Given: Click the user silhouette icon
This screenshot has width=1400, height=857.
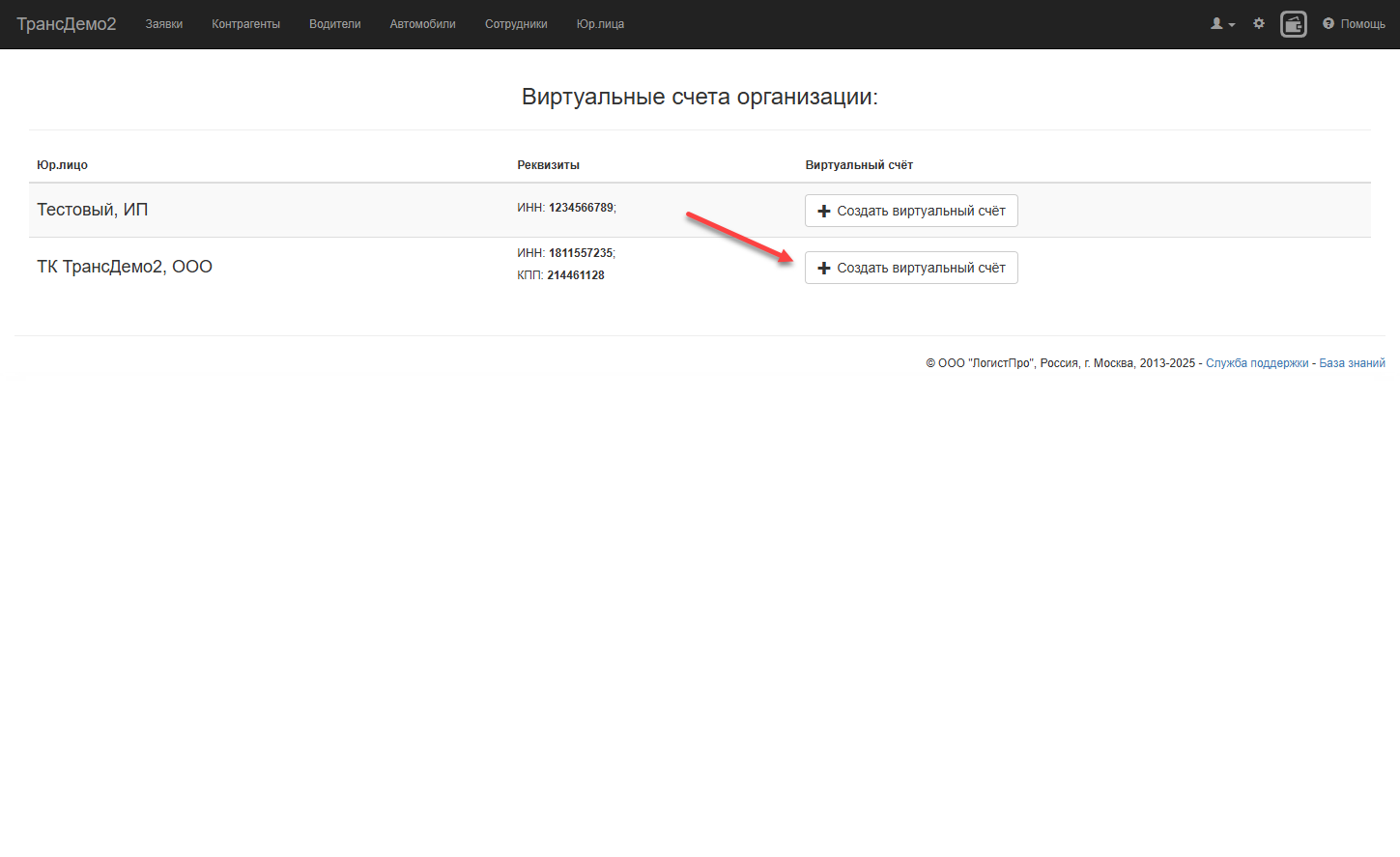Looking at the screenshot, I should (x=1216, y=23).
